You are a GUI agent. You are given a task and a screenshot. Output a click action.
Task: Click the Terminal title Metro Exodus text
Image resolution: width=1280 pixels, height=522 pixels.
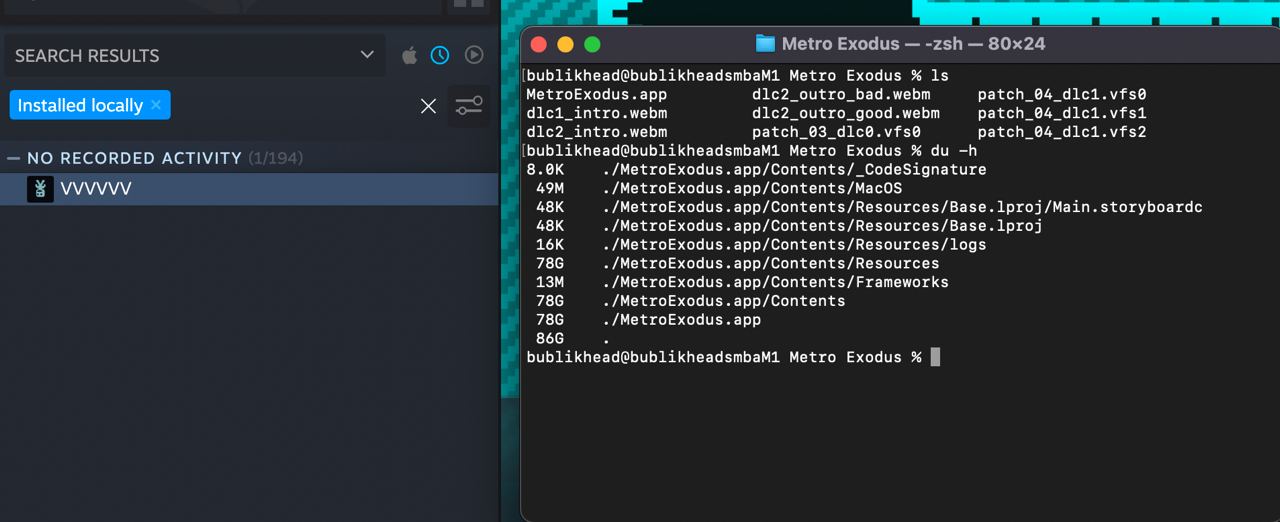tap(840, 44)
